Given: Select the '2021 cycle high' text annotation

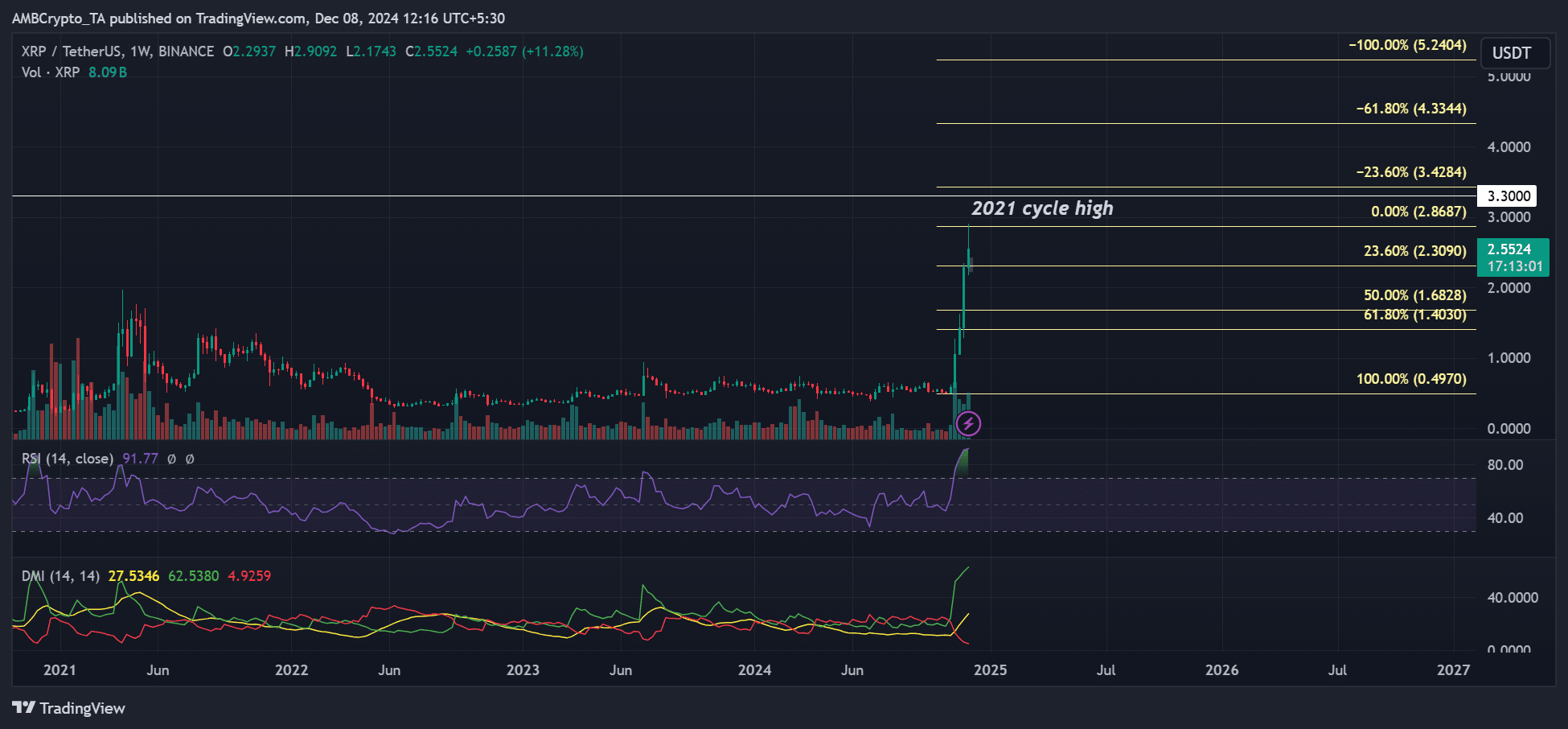Looking at the screenshot, I should pos(1042,208).
